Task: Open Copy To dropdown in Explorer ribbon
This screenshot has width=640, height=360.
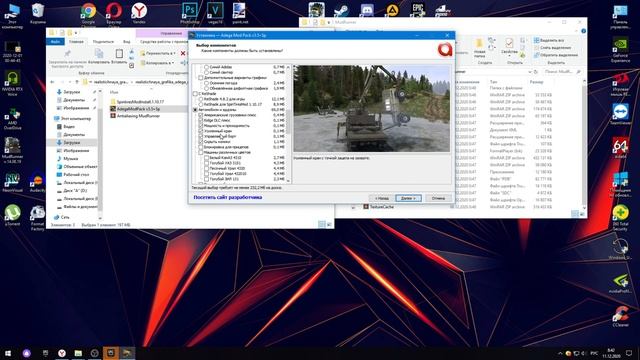Action: 157,63
